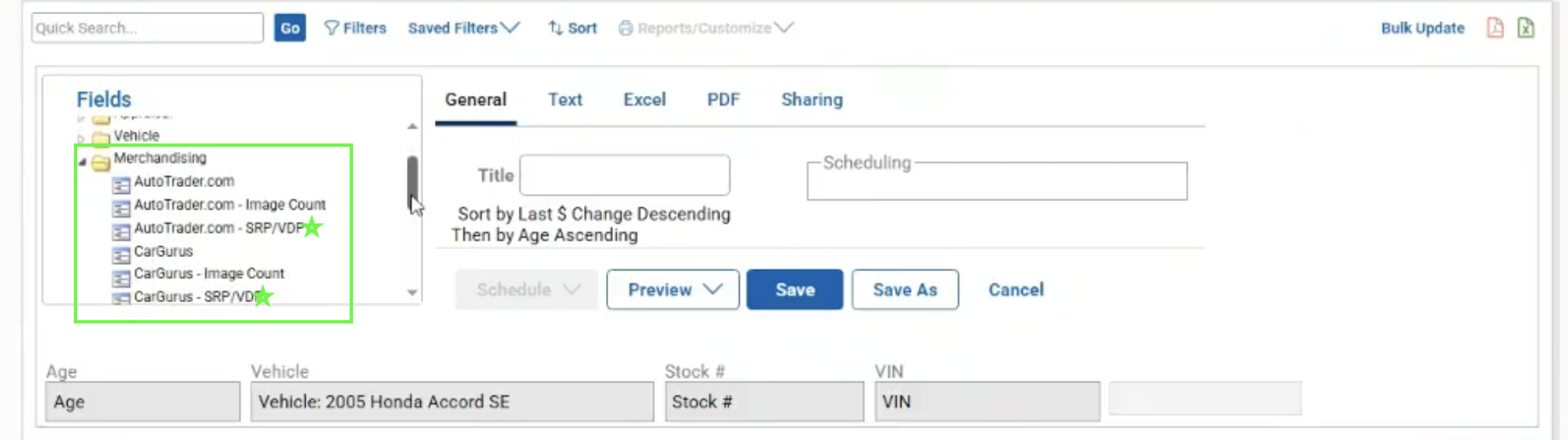Select the CarGurus field icon

tap(121, 255)
